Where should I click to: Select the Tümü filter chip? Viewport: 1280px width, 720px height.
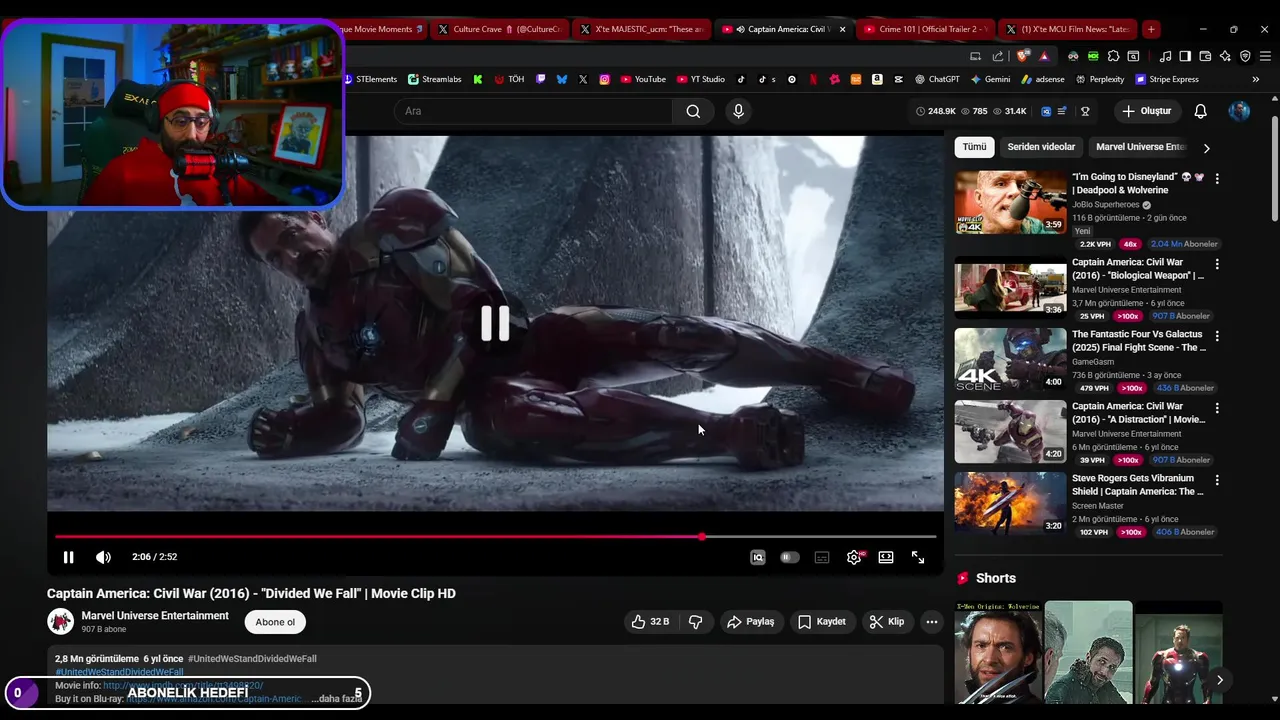coord(974,147)
